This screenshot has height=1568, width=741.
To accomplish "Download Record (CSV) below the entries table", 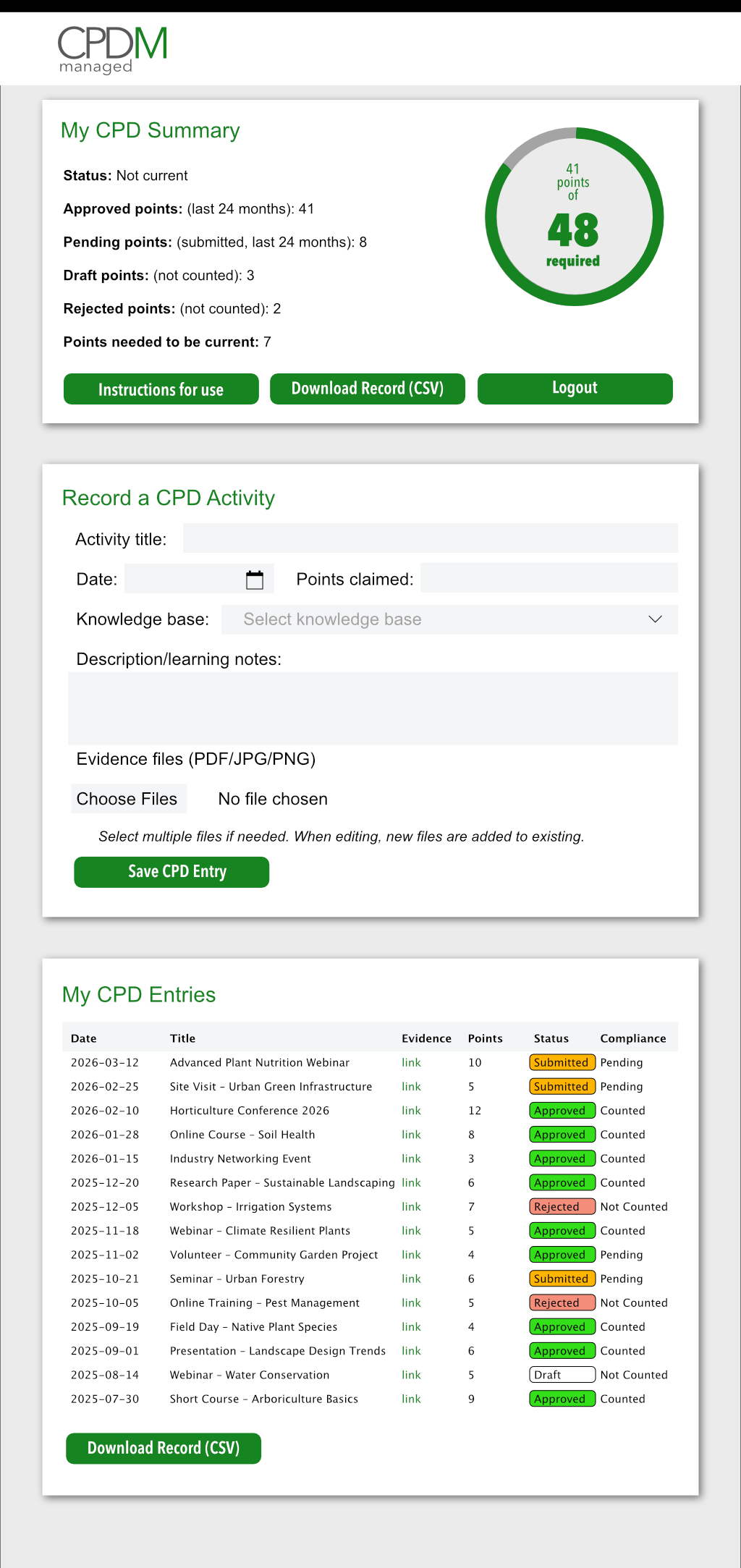I will point(164,1448).
